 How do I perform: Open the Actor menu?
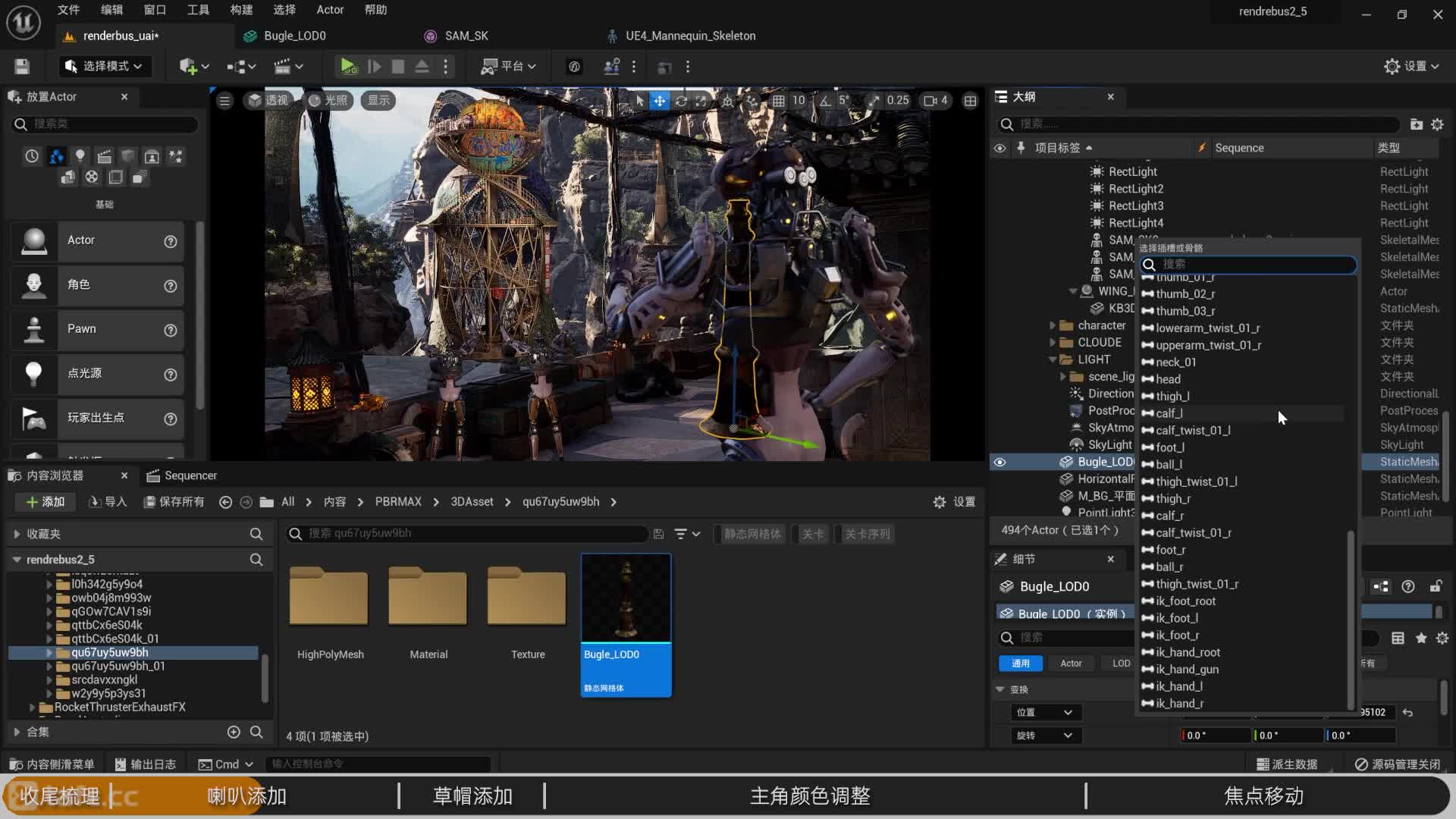pyautogui.click(x=330, y=10)
